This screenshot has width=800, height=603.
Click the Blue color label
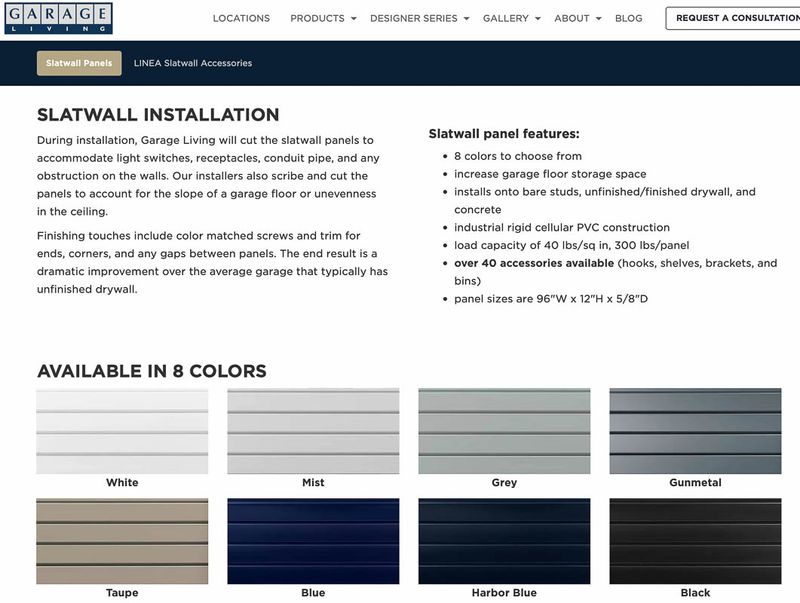[x=313, y=593]
